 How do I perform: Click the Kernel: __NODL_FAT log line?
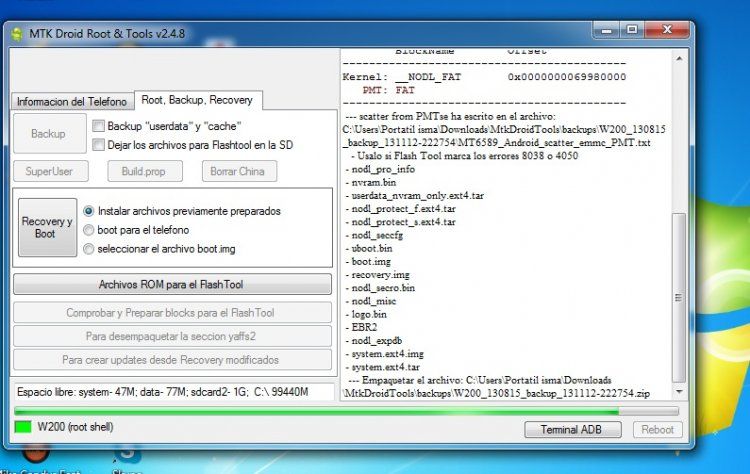(x=484, y=77)
